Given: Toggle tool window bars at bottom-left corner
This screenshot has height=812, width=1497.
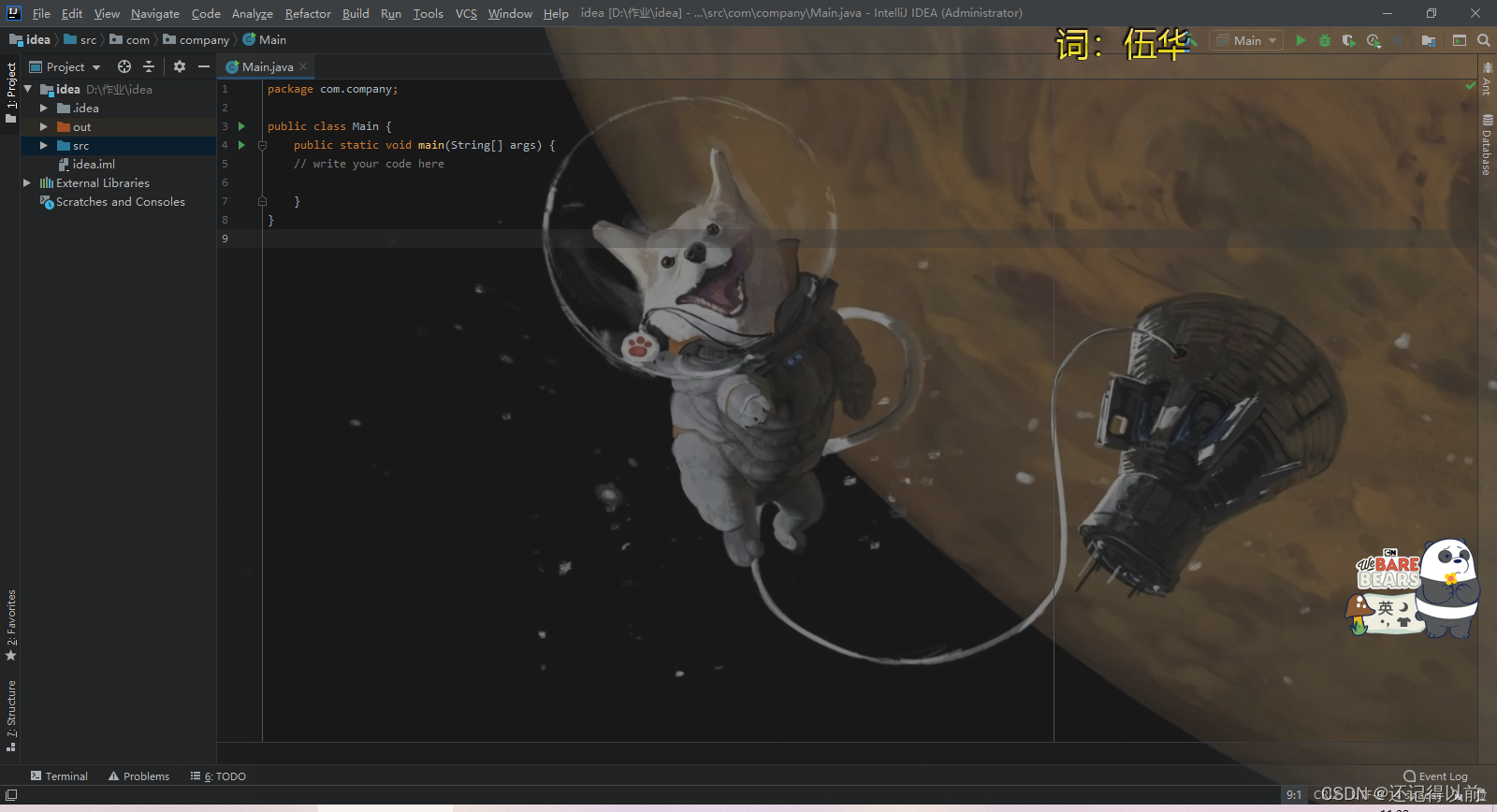Looking at the screenshot, I should click(11, 795).
